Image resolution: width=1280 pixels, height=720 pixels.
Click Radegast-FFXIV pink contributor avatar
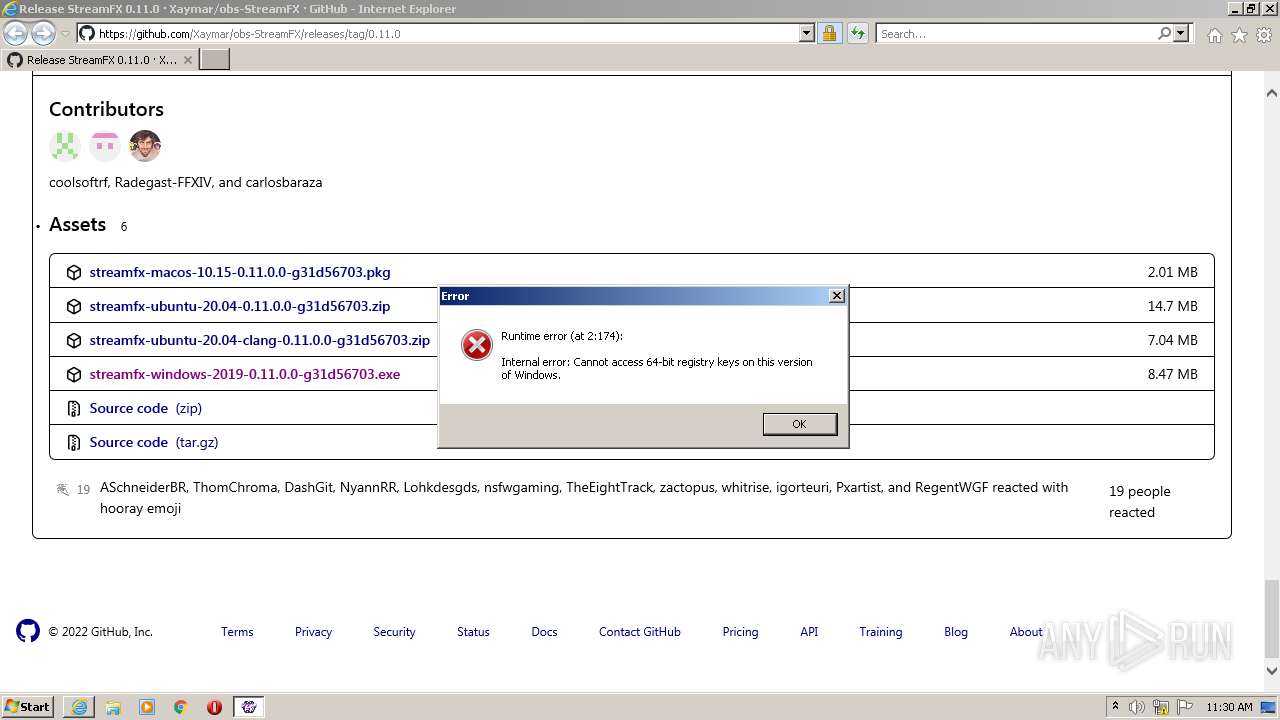(x=105, y=146)
